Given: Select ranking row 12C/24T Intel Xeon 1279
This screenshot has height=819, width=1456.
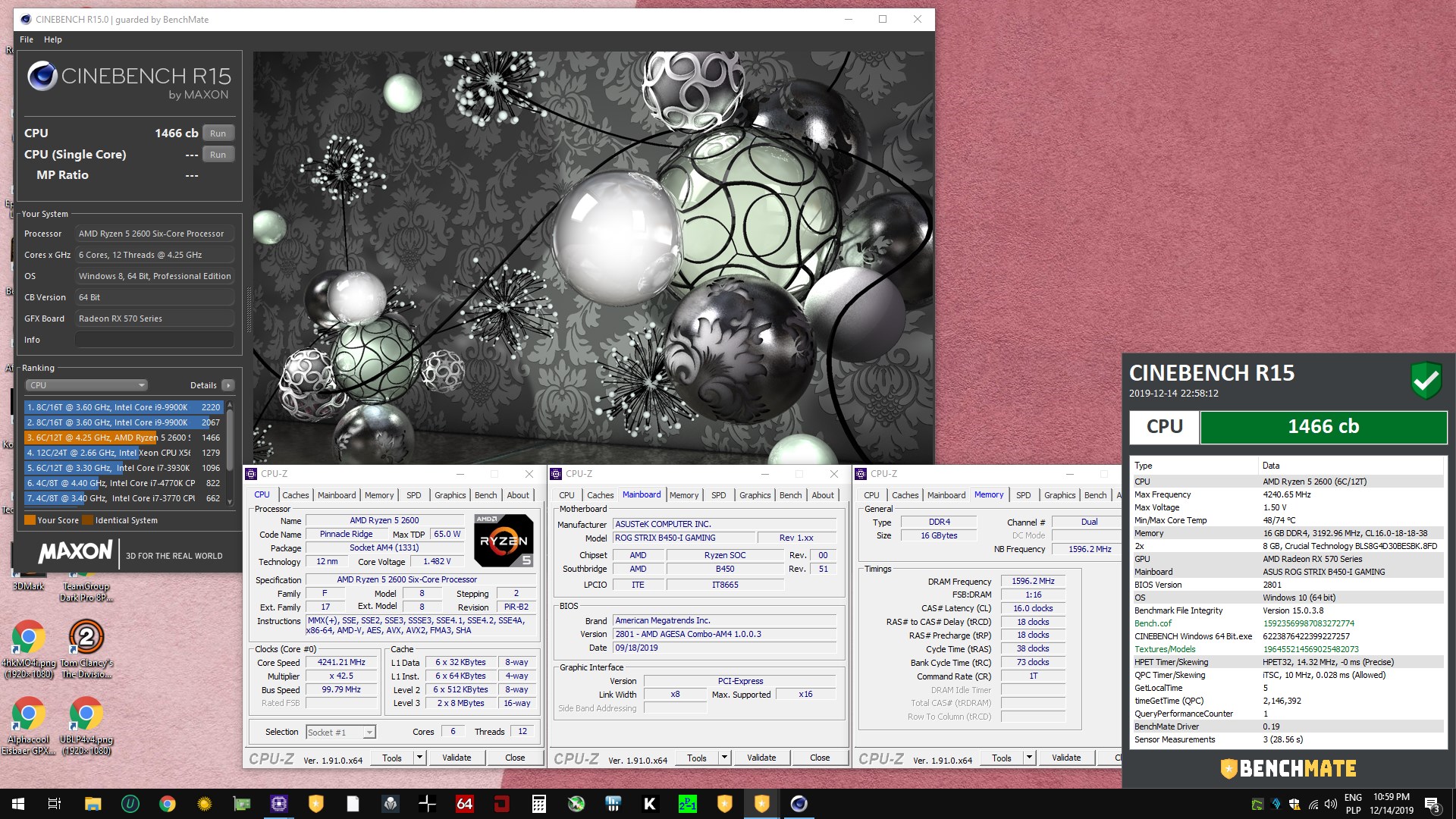Looking at the screenshot, I should pos(124,453).
